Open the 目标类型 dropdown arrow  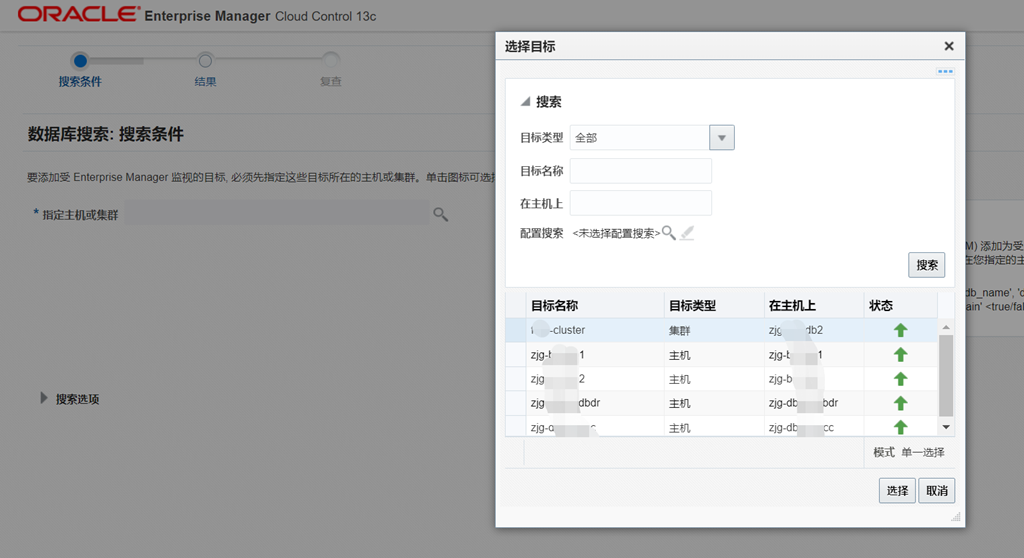coord(722,138)
